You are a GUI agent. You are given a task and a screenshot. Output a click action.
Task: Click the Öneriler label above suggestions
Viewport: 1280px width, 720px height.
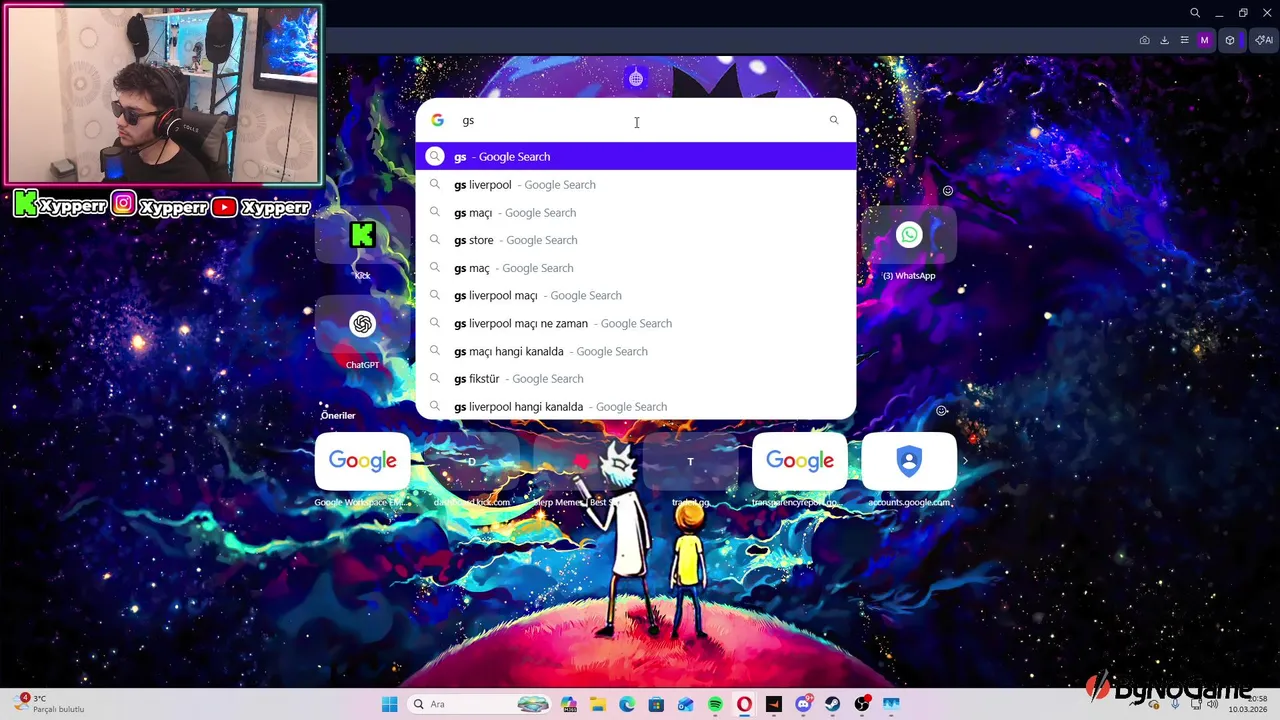click(338, 415)
